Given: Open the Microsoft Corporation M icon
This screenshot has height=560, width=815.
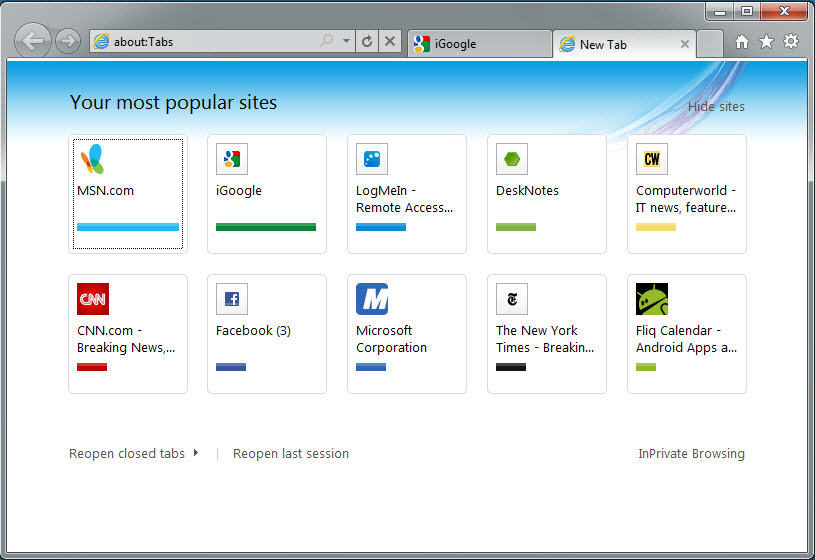Looking at the screenshot, I should pos(372,299).
